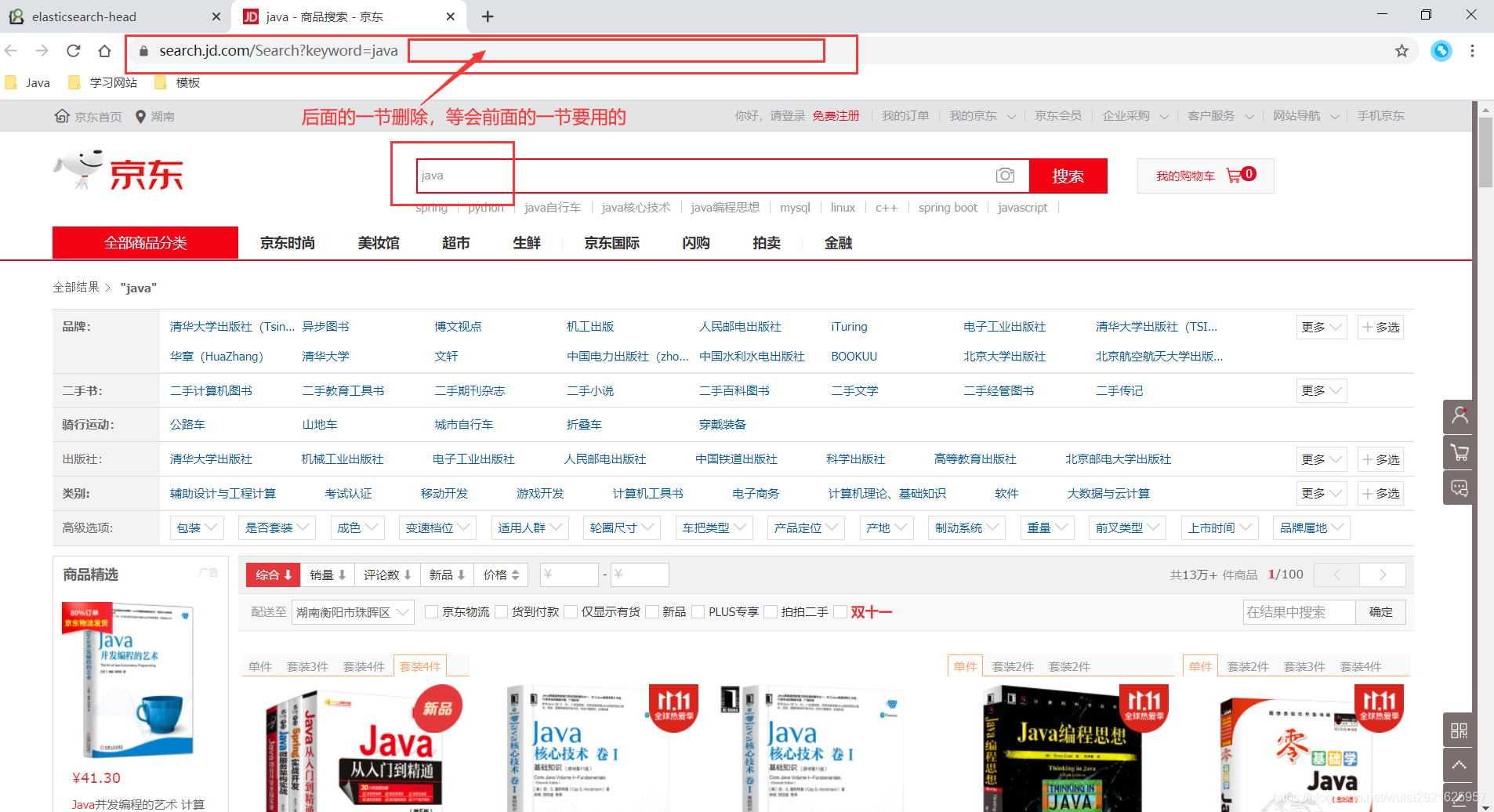This screenshot has width=1494, height=812.
Task: Open the user profile sidebar icon
Action: pos(1459,416)
